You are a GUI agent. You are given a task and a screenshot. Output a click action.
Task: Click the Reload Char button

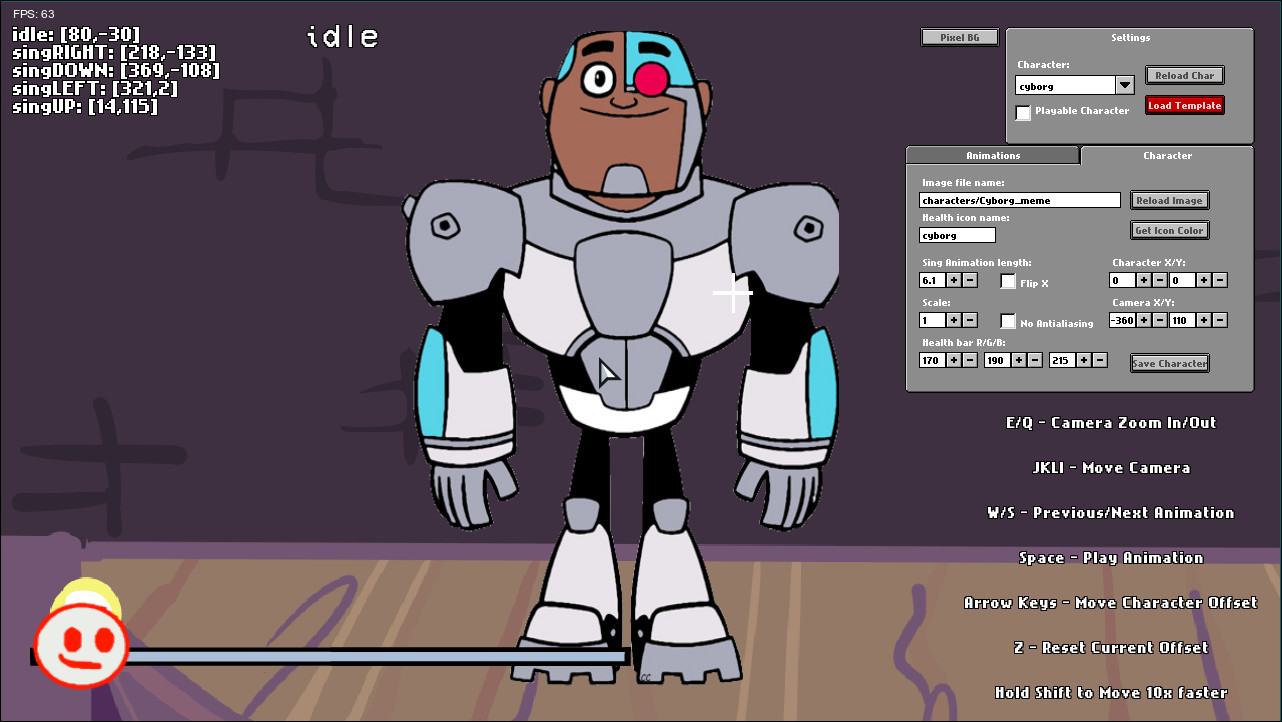point(1185,75)
